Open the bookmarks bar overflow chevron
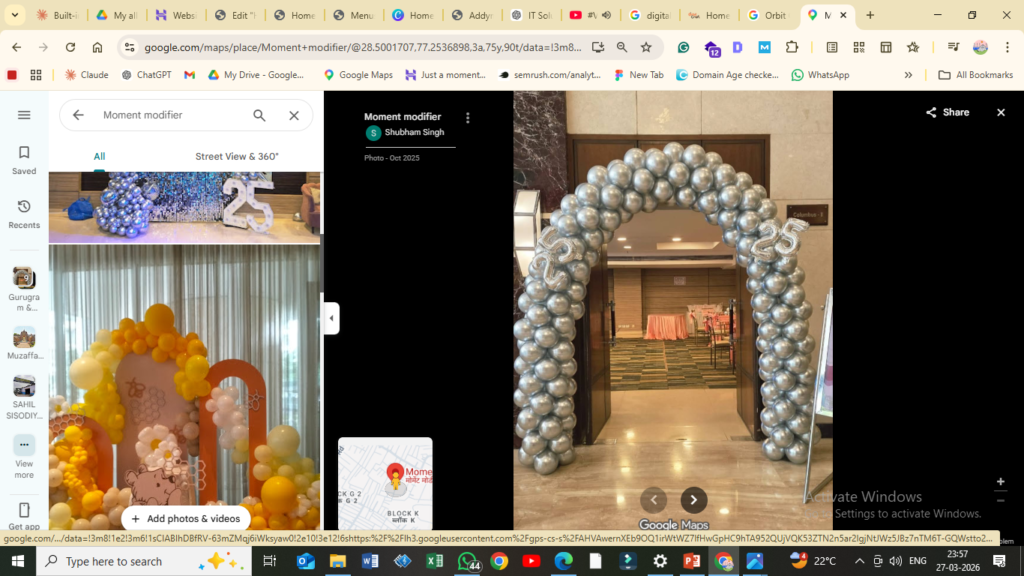 point(908,75)
